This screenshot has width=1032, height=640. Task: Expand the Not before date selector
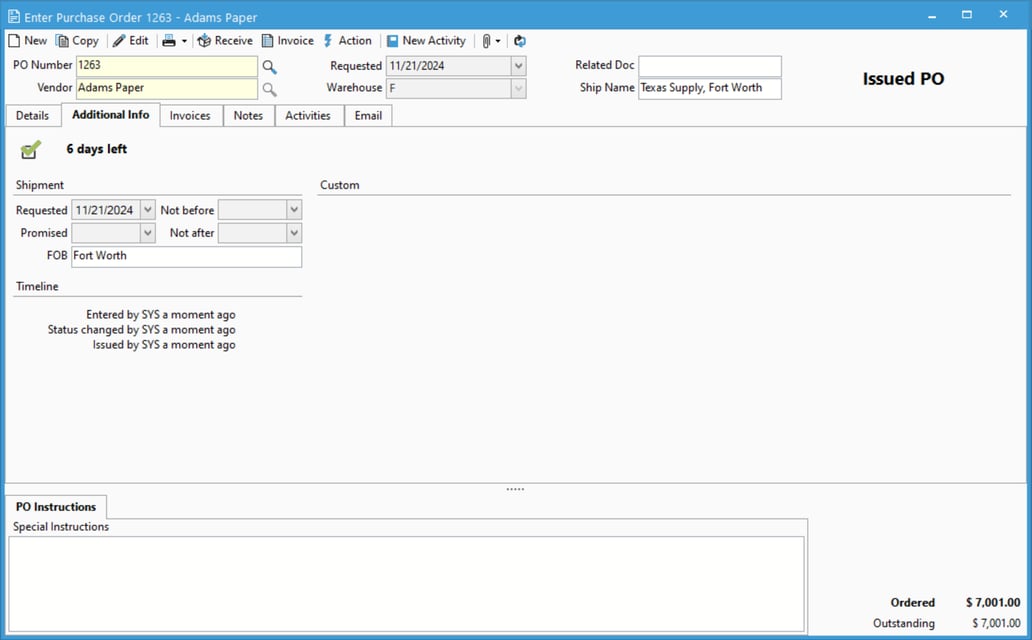click(x=295, y=209)
